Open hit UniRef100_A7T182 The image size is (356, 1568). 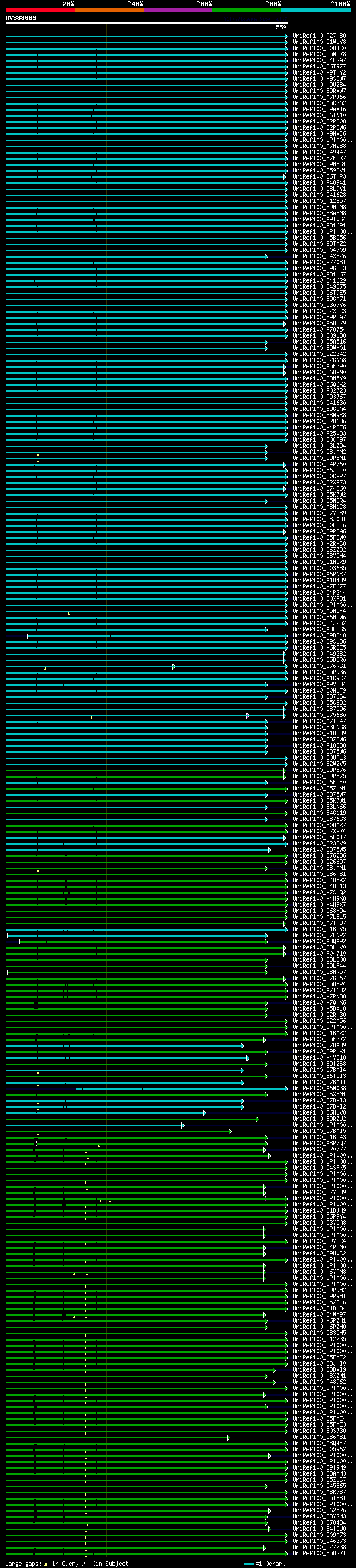tap(319, 990)
